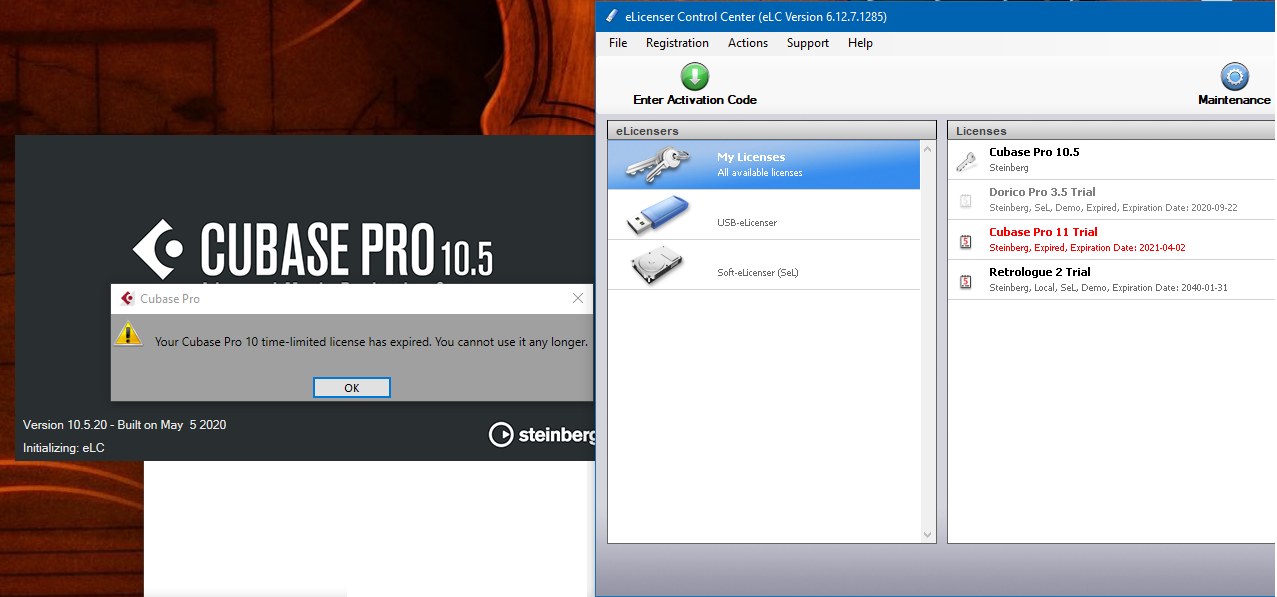1277x597 pixels.
Task: Open the Help menu in eLicenser
Action: tap(860, 43)
